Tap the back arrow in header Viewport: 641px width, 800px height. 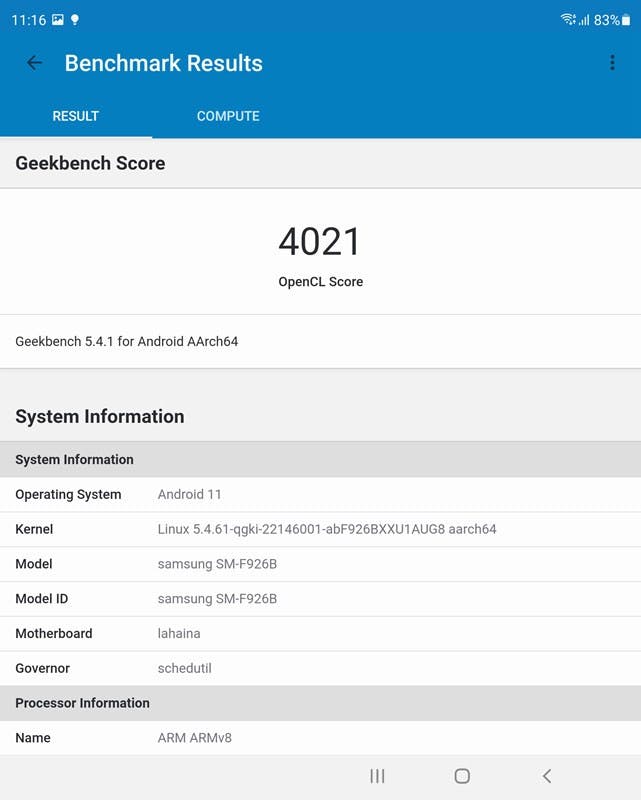click(x=34, y=63)
